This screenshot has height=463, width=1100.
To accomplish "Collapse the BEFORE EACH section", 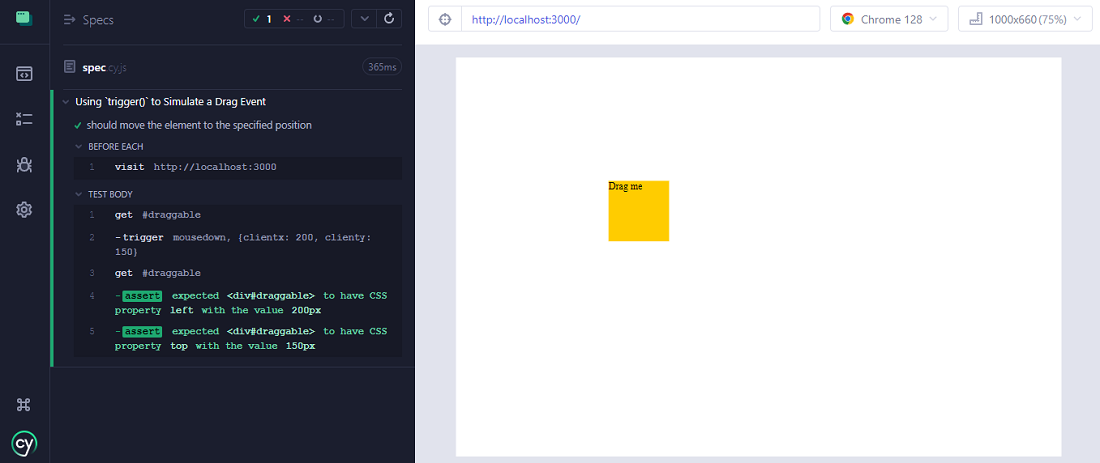I will pyautogui.click(x=109, y=147).
